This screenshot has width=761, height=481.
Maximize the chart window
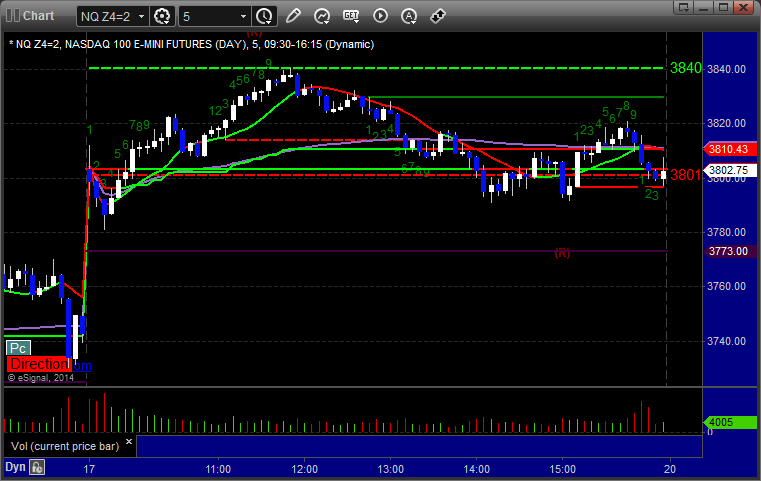tap(723, 7)
